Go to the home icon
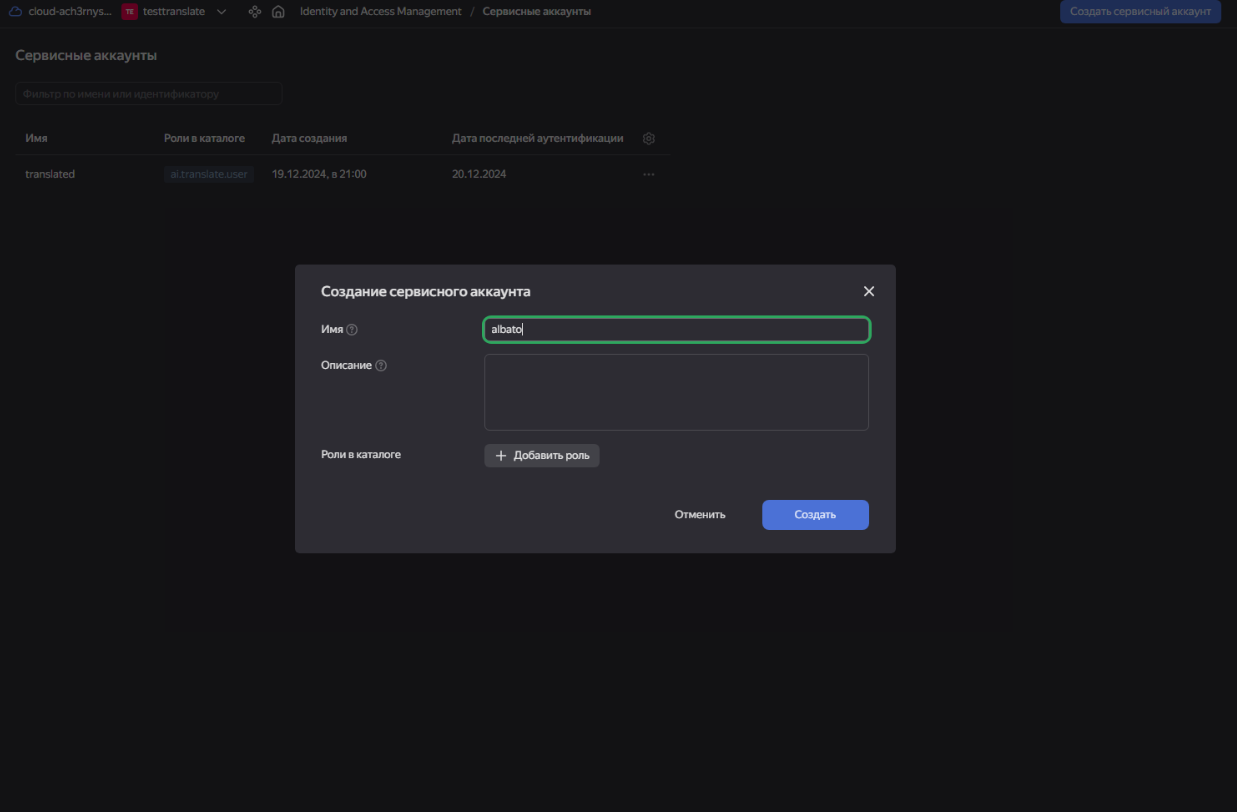This screenshot has width=1237, height=812. click(278, 12)
